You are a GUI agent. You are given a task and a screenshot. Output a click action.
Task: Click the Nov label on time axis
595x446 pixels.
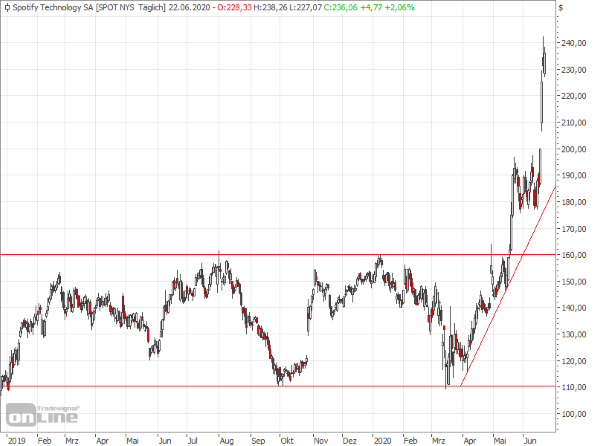321,441
